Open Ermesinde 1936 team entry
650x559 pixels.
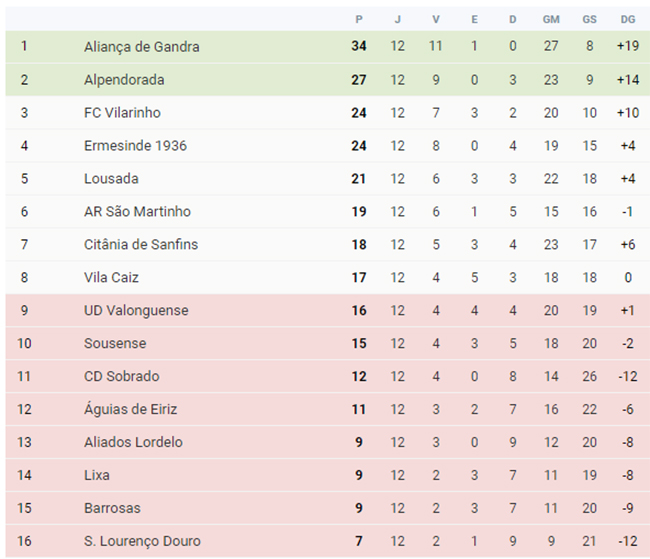[135, 146]
